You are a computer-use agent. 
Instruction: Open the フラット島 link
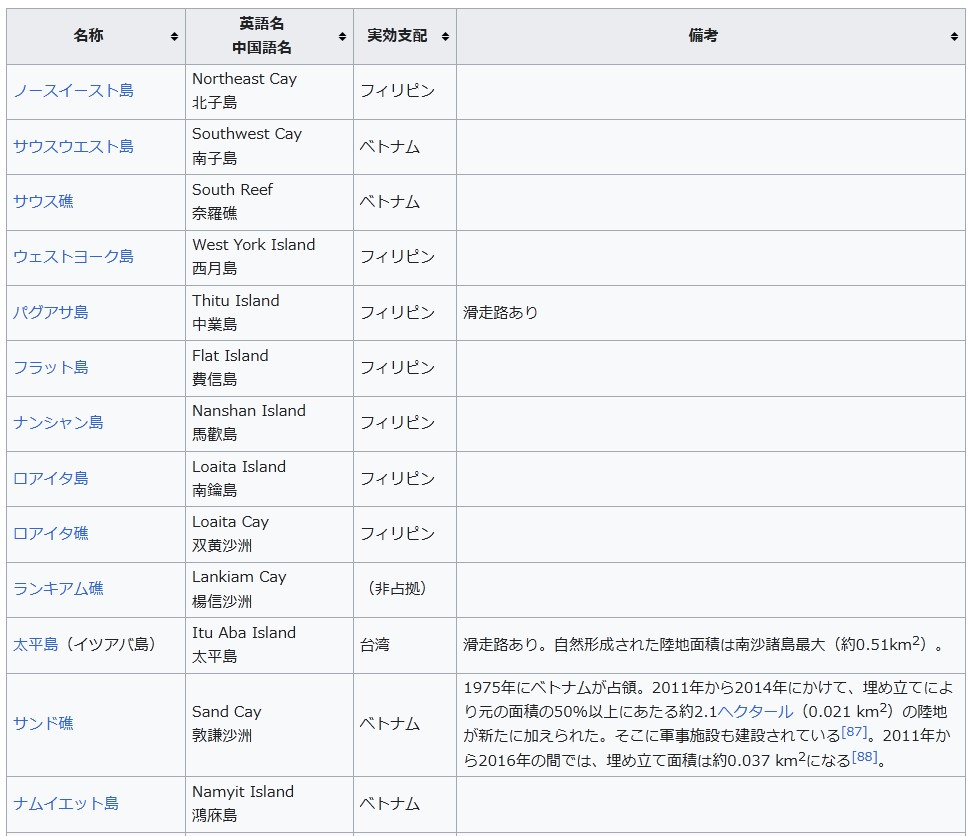tap(51, 367)
